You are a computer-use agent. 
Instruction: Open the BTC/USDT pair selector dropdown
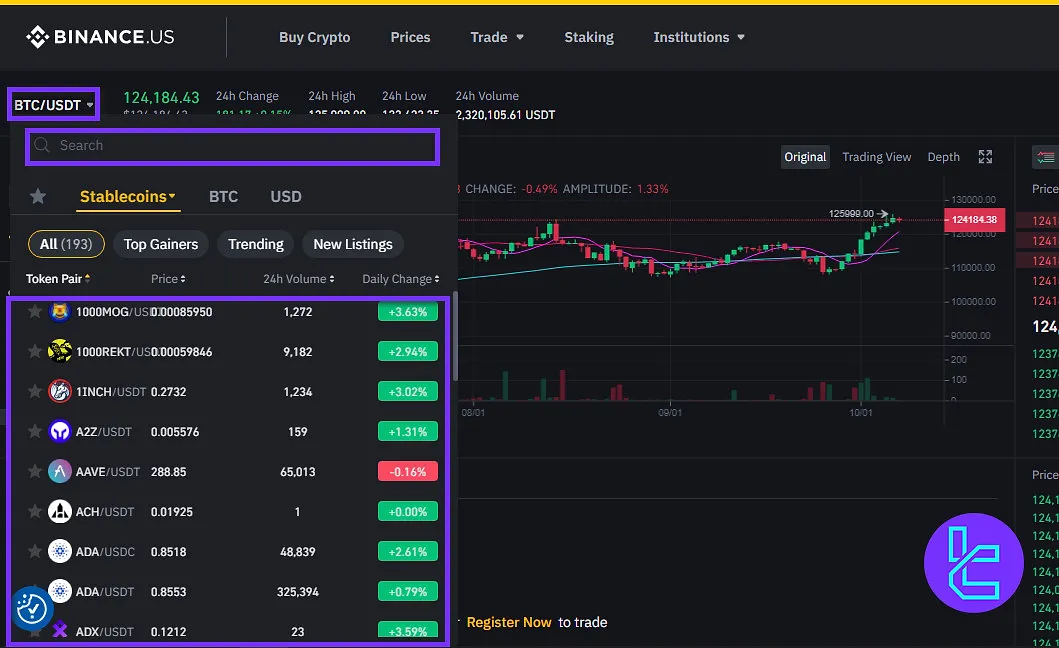point(53,104)
